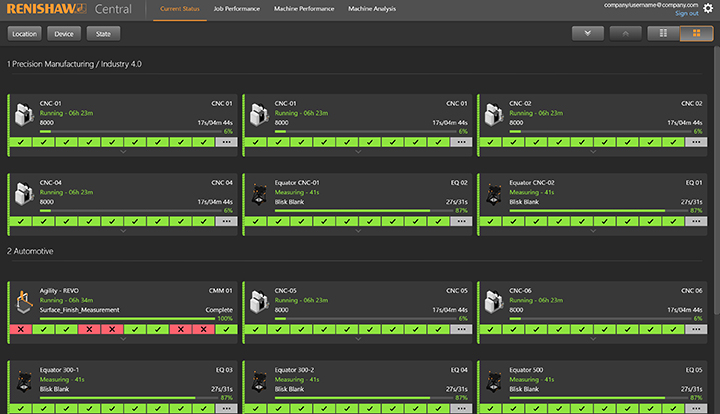Open the Job Performance tab
Image resolution: width=720 pixels, height=414 pixels.
click(x=236, y=9)
